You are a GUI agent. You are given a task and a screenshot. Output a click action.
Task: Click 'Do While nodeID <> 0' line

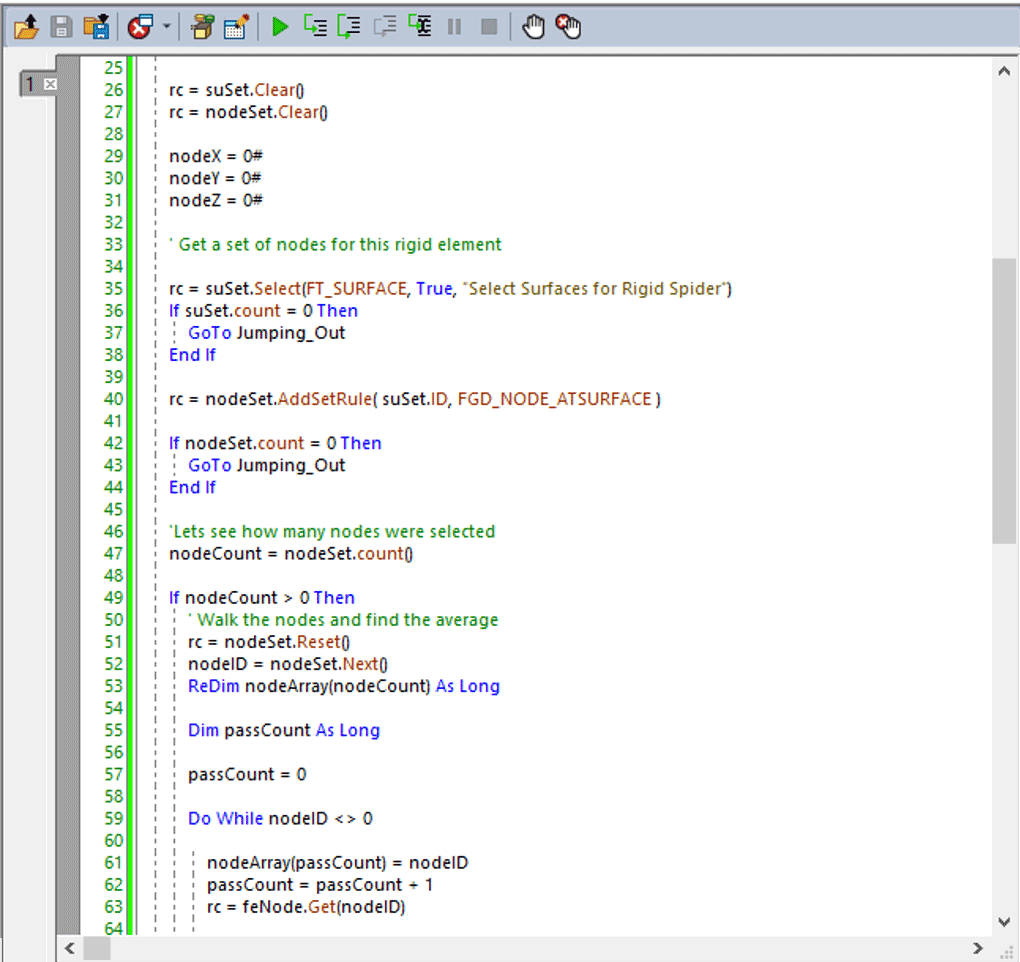tap(280, 818)
